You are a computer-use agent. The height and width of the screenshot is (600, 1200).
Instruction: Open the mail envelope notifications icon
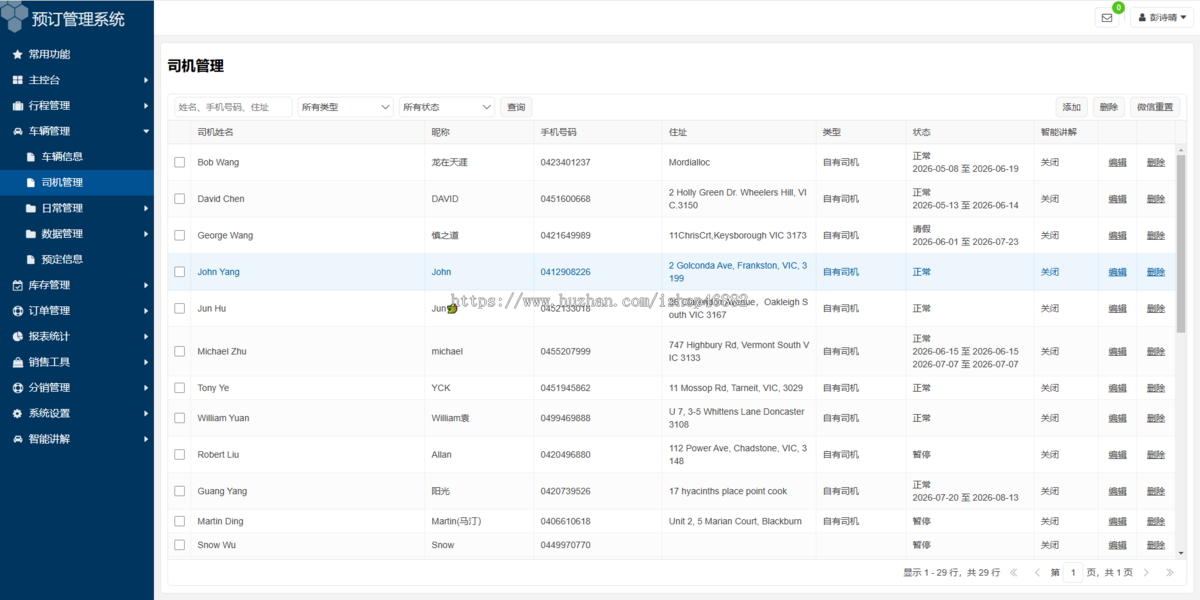[x=1107, y=17]
